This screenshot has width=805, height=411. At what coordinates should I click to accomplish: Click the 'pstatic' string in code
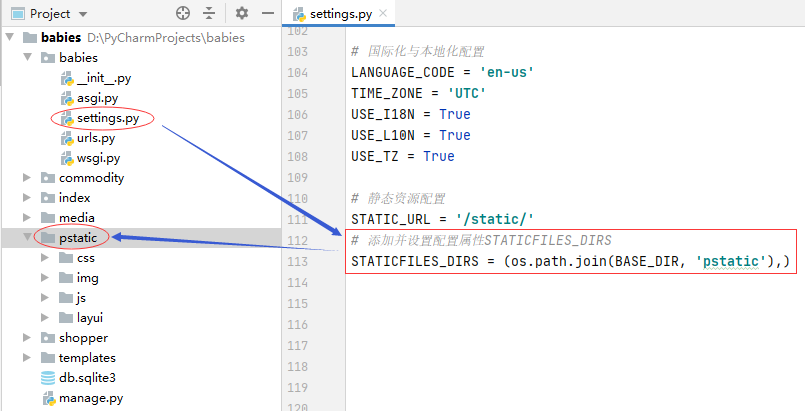point(730,261)
